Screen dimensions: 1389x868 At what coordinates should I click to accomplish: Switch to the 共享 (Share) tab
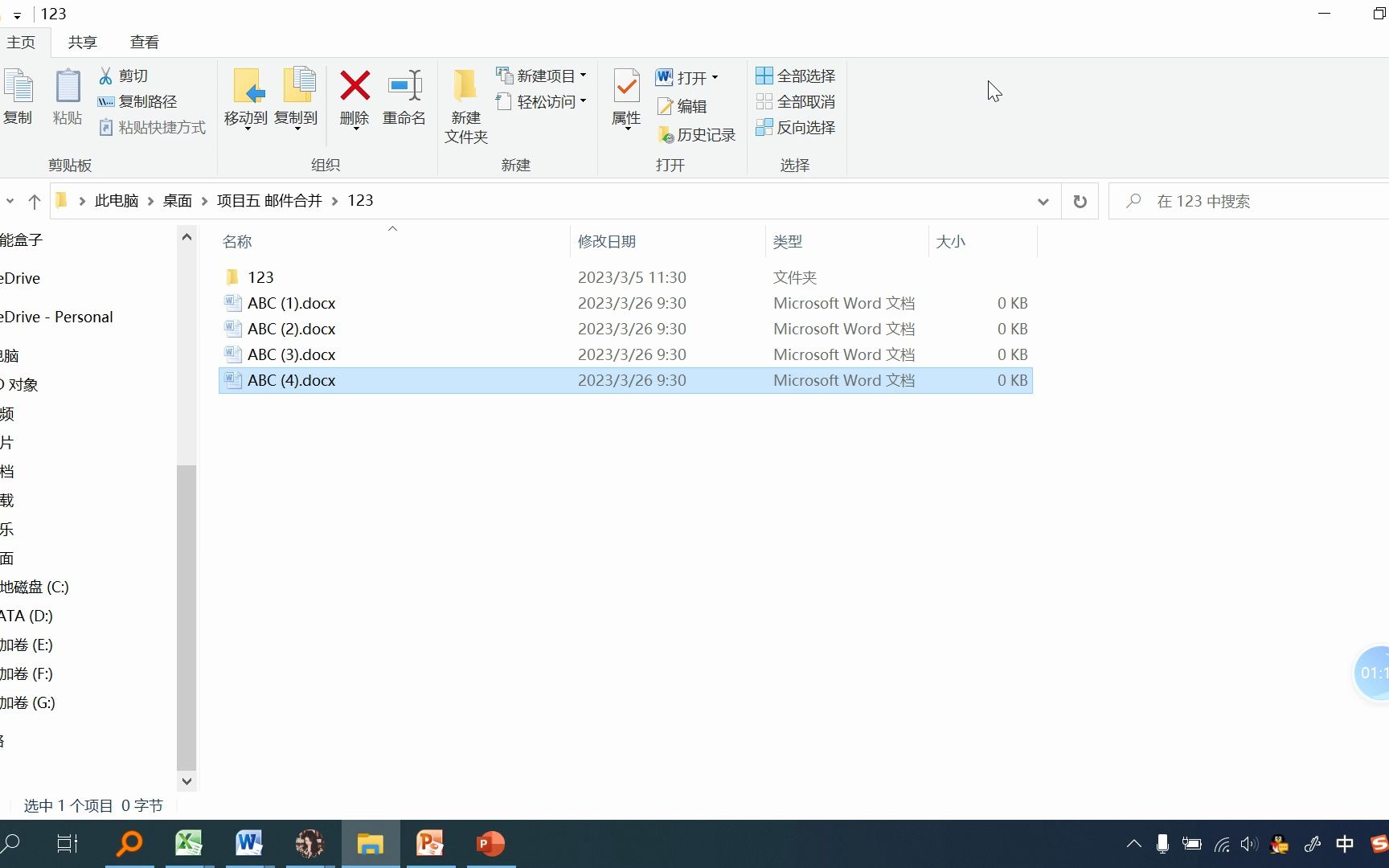pyautogui.click(x=81, y=42)
